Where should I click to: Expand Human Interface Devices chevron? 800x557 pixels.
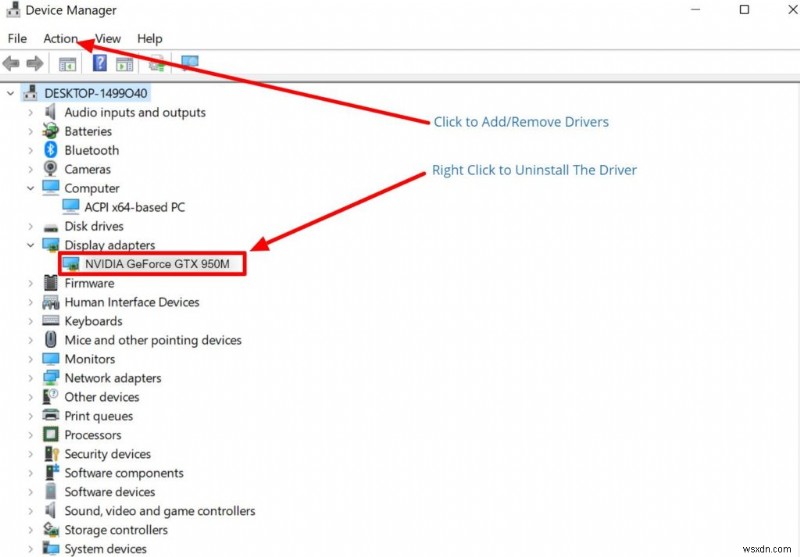(31, 302)
